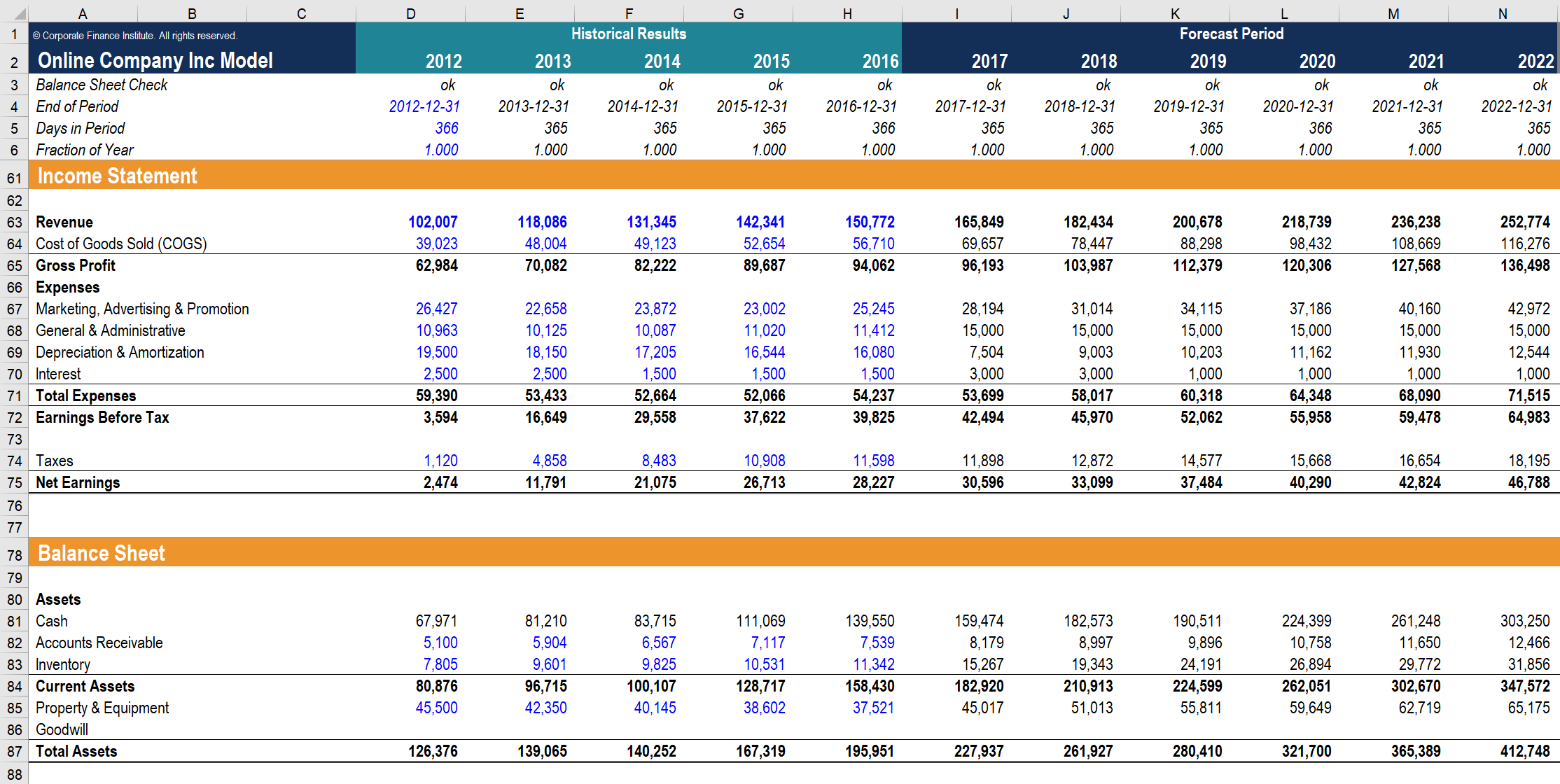Select column header D
The image size is (1560, 784).
click(410, 13)
